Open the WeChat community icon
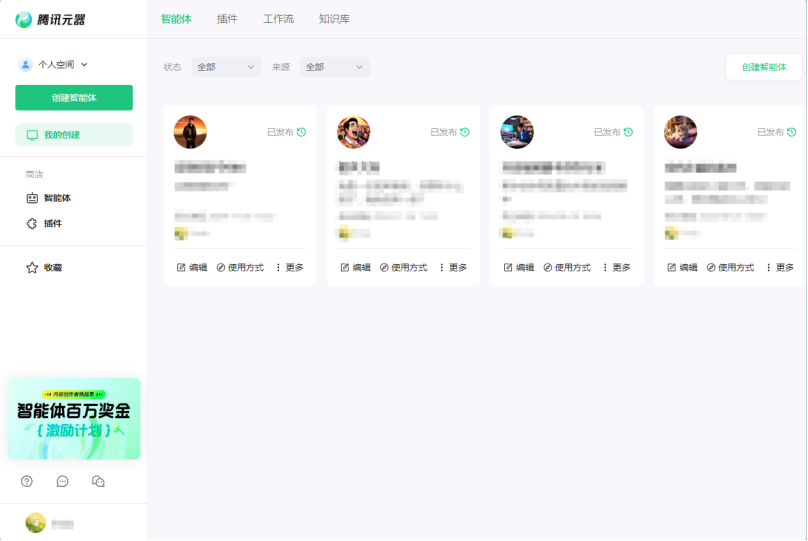 98,481
